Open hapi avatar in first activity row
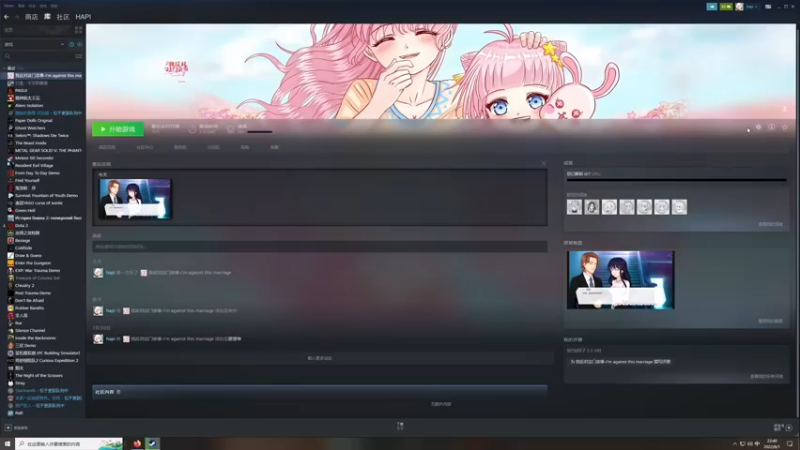This screenshot has width=800, height=450. tap(98, 273)
